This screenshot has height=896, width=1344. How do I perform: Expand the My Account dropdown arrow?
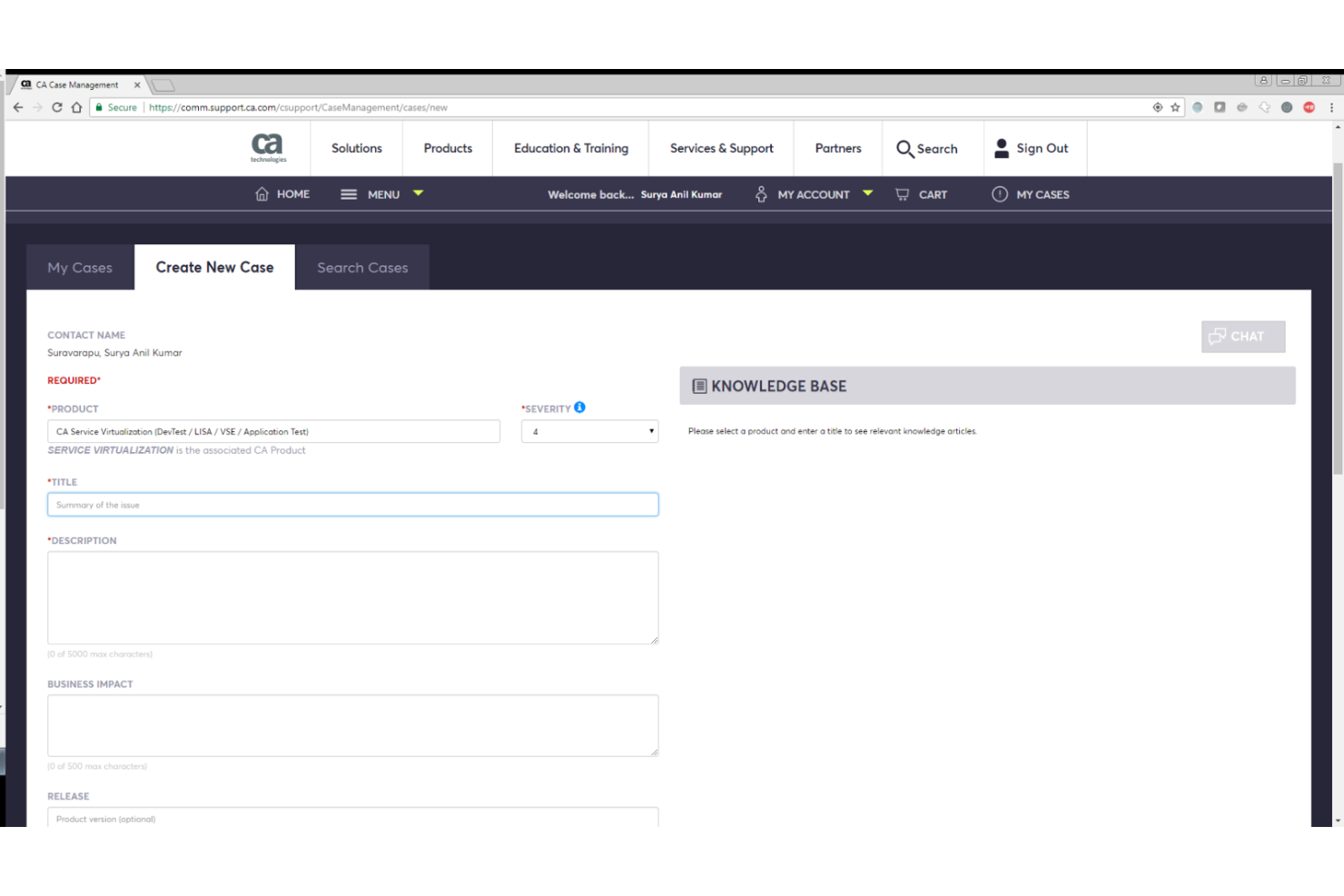tap(868, 192)
